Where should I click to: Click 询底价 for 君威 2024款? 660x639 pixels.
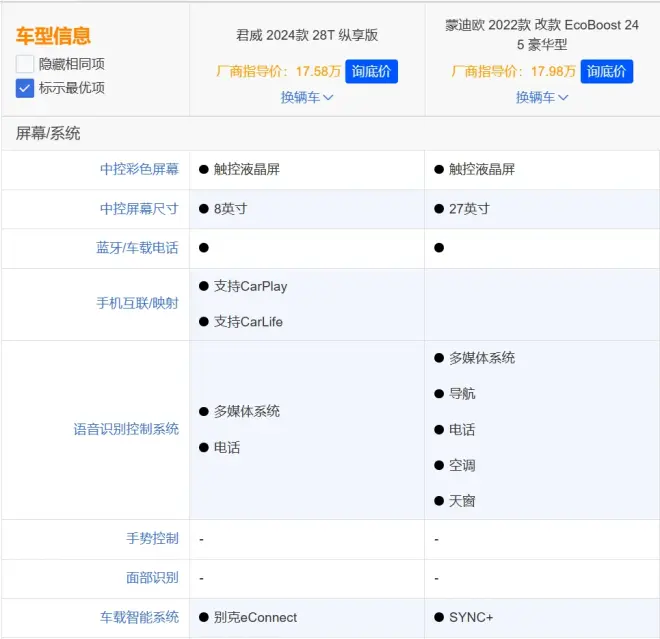click(x=371, y=71)
